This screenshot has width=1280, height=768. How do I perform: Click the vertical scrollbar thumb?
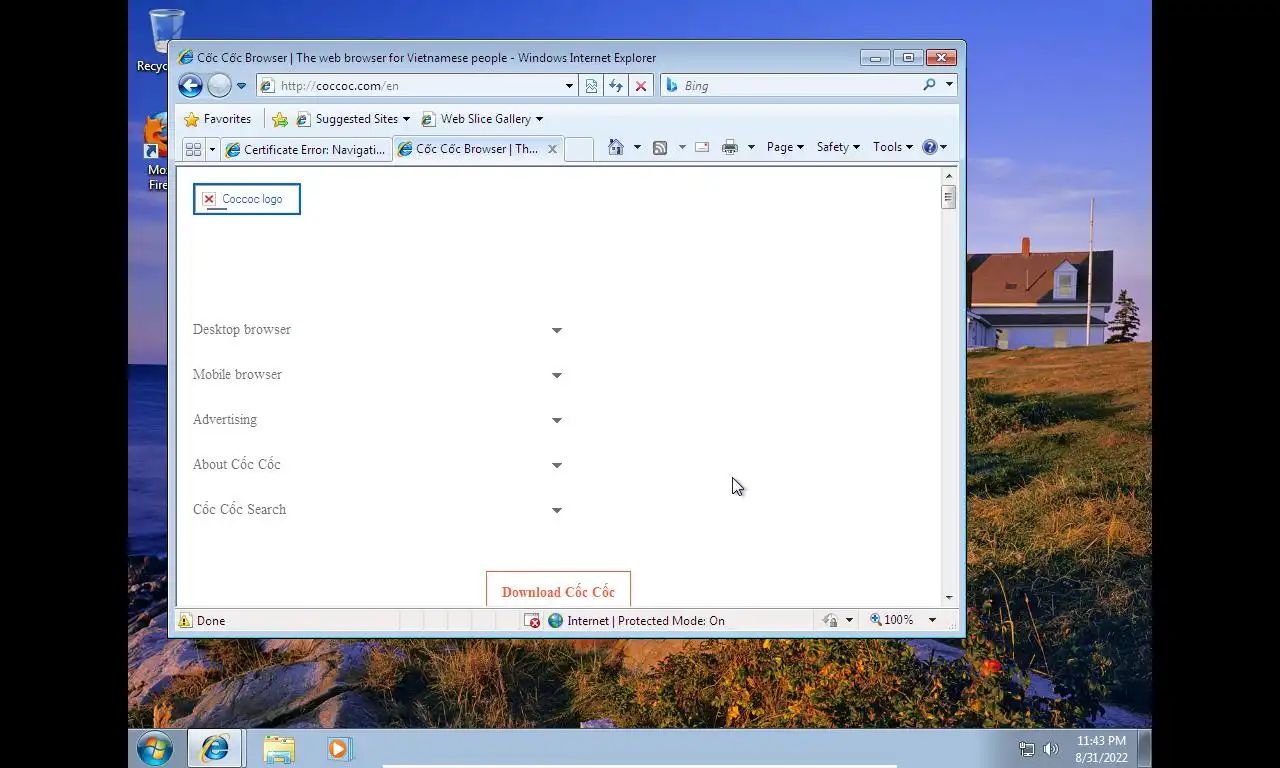[949, 197]
